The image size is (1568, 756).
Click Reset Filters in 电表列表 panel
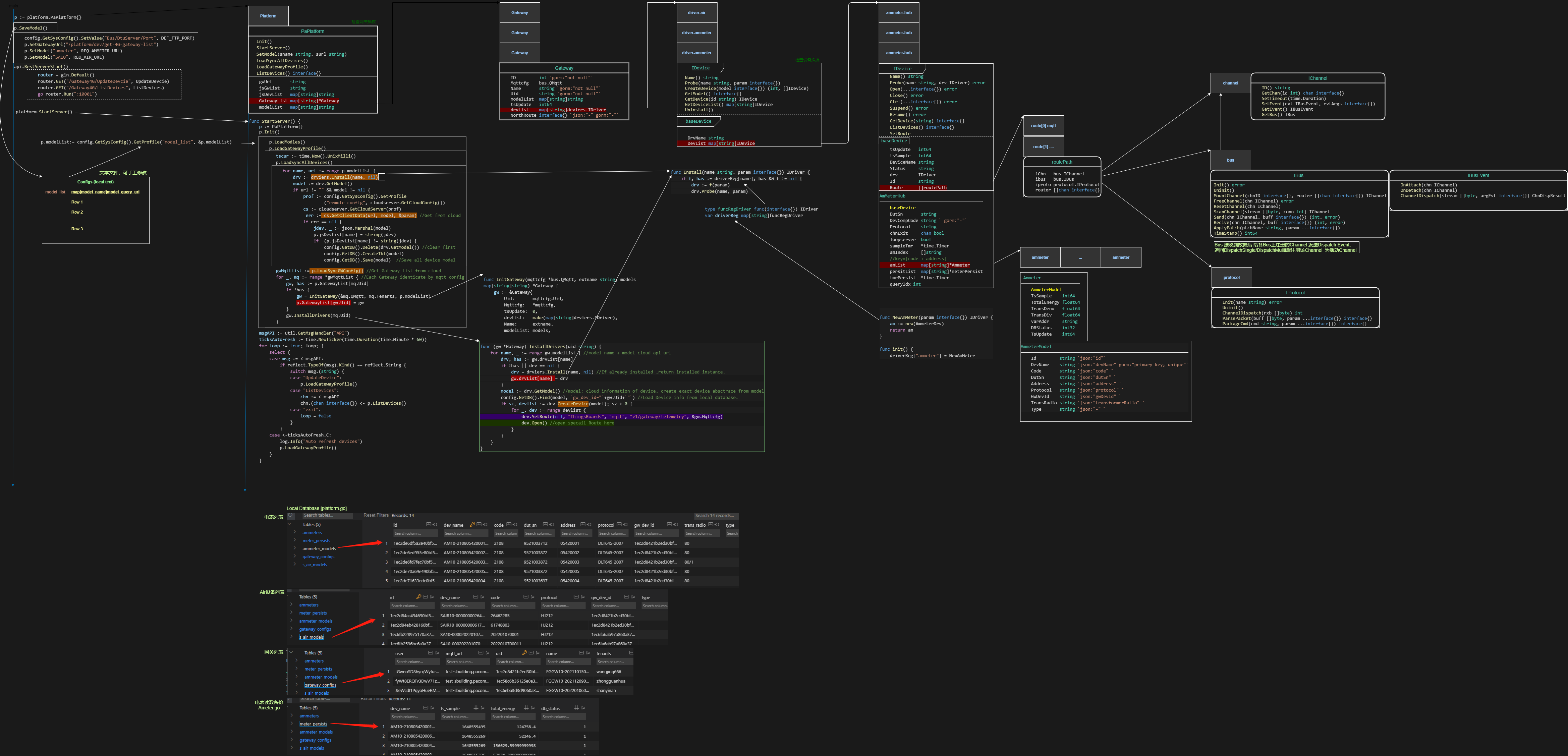pyautogui.click(x=376, y=516)
